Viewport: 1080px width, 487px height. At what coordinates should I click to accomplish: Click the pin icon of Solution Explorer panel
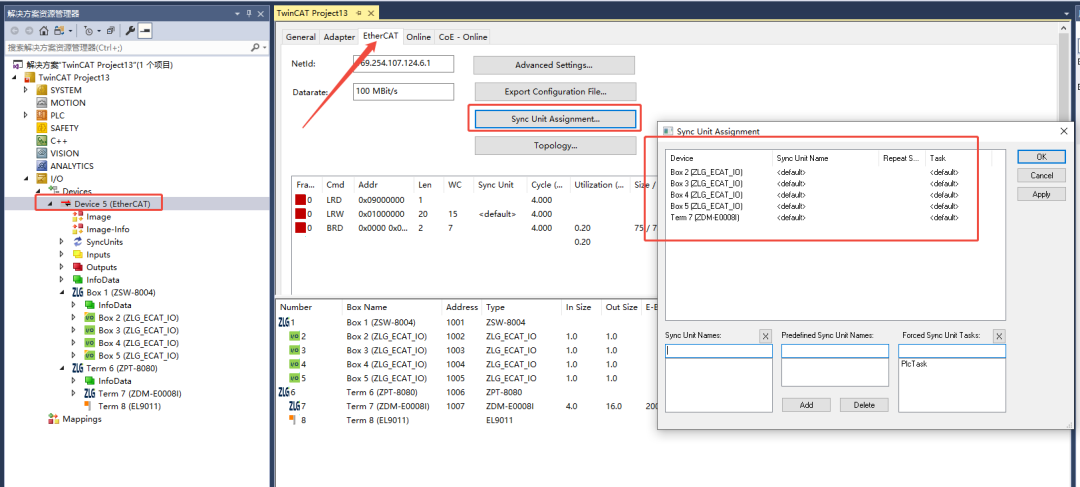coord(249,13)
